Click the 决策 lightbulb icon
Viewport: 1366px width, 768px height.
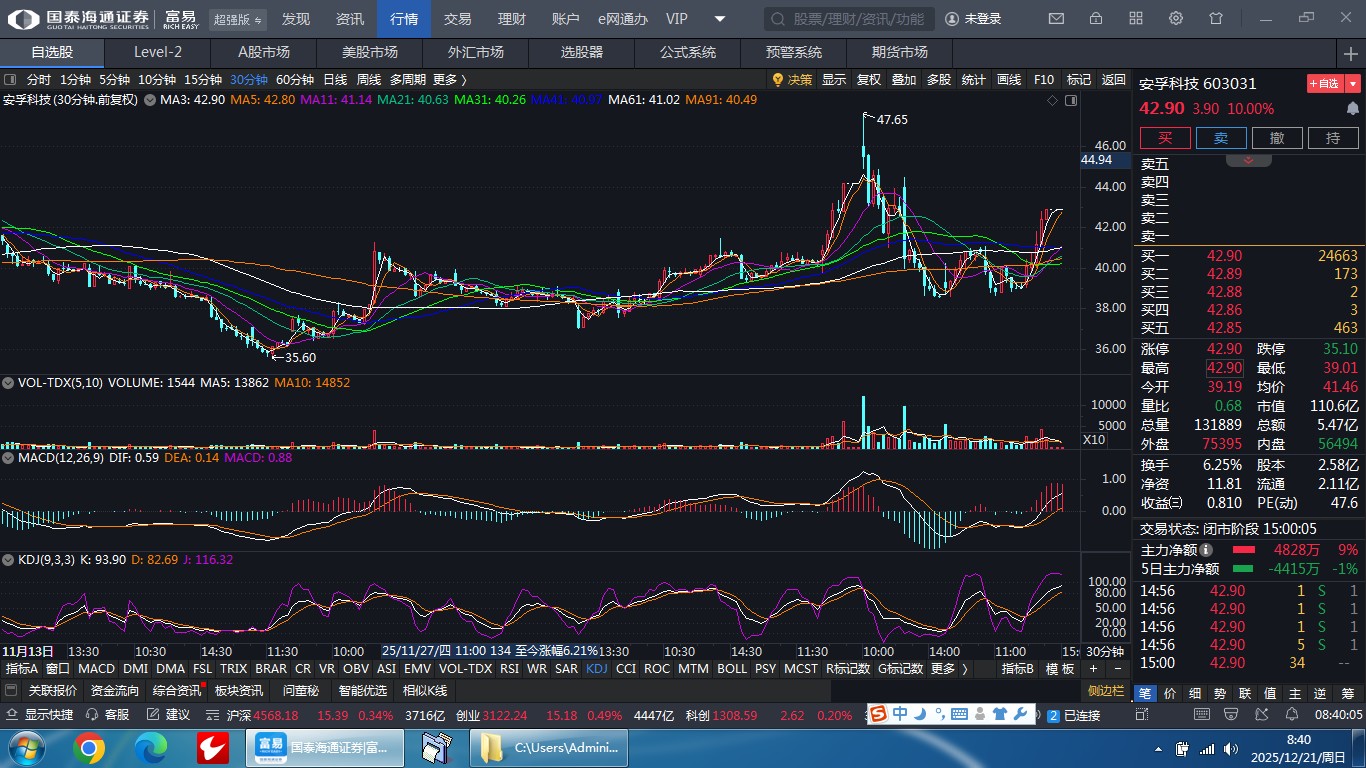pyautogui.click(x=778, y=80)
